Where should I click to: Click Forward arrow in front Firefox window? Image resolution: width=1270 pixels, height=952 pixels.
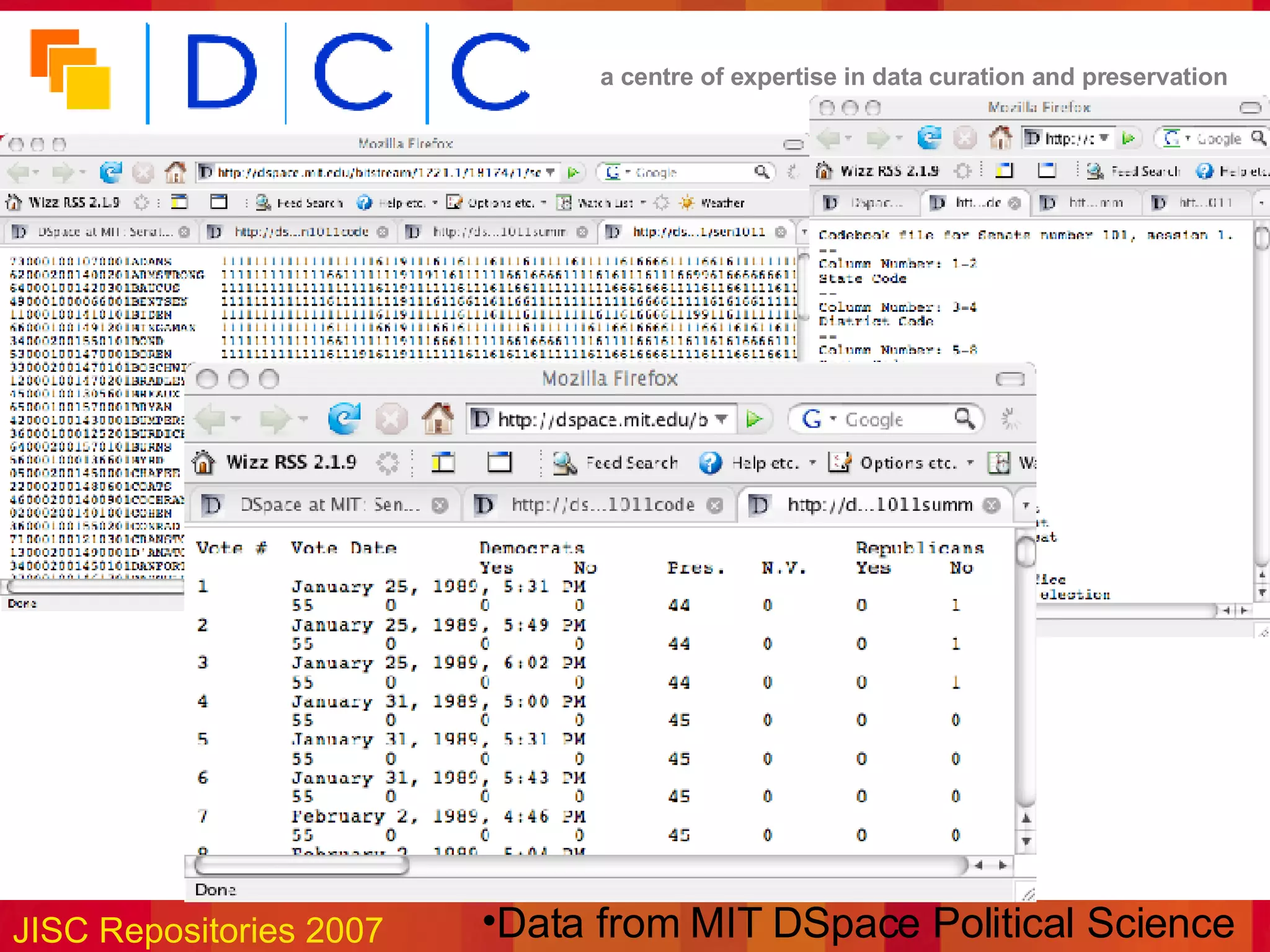coord(275,420)
